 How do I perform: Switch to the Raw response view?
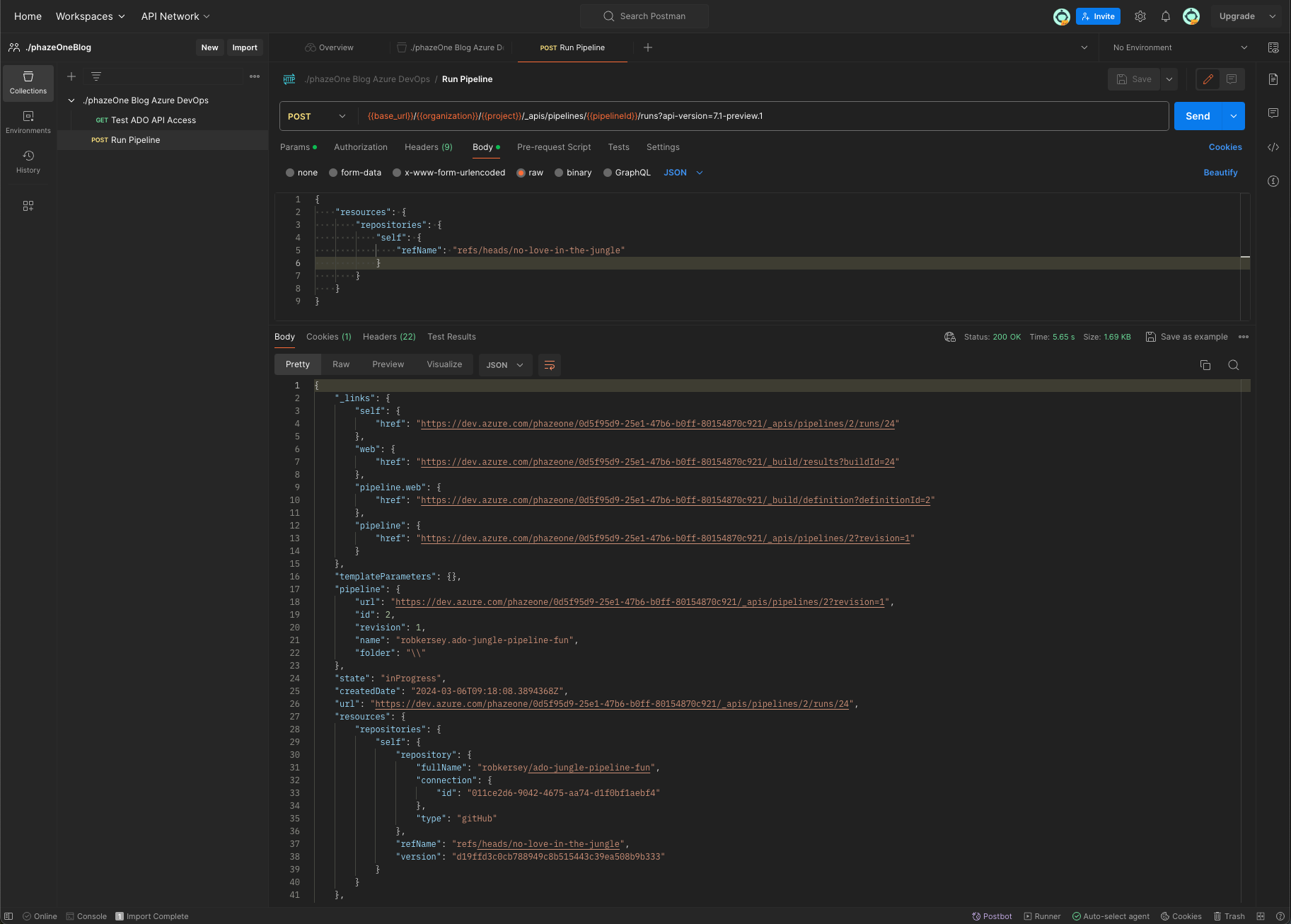coord(341,364)
